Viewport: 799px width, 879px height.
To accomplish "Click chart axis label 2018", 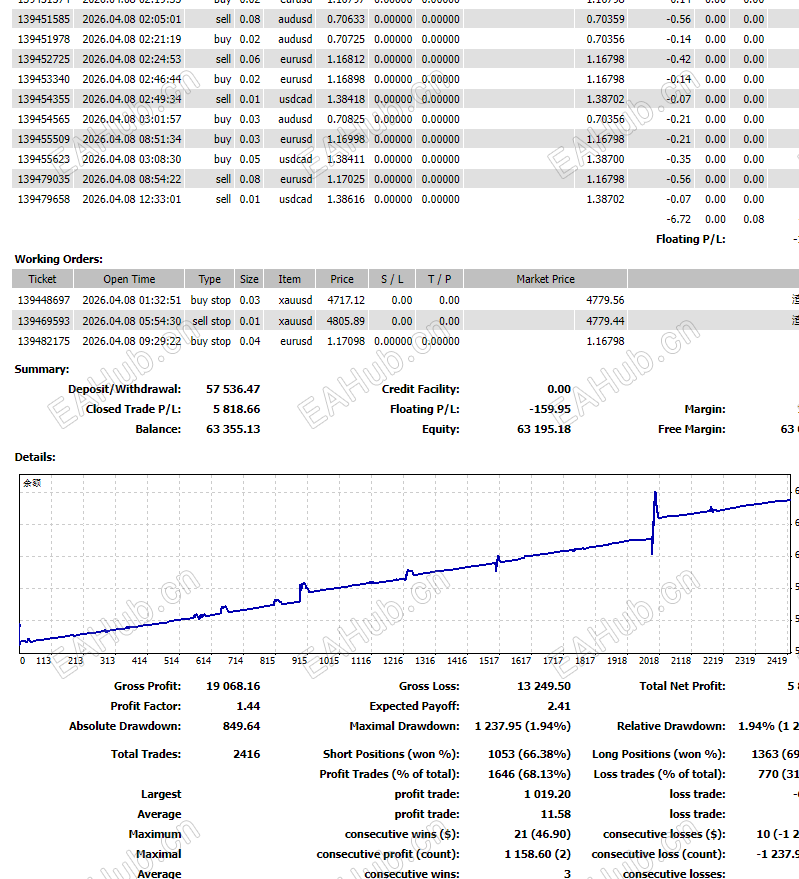I will pos(649,661).
